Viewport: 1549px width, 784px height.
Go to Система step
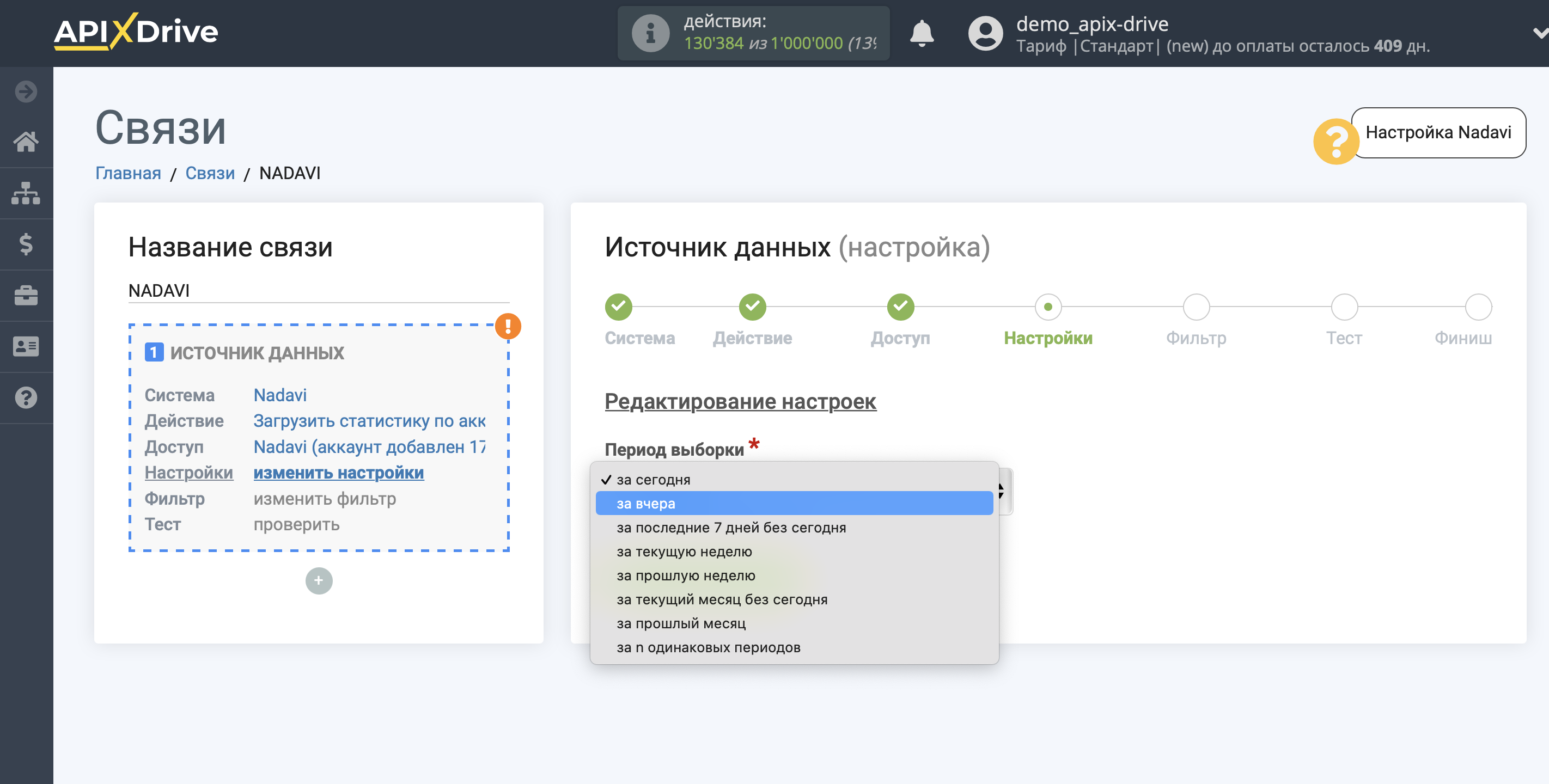coord(619,307)
